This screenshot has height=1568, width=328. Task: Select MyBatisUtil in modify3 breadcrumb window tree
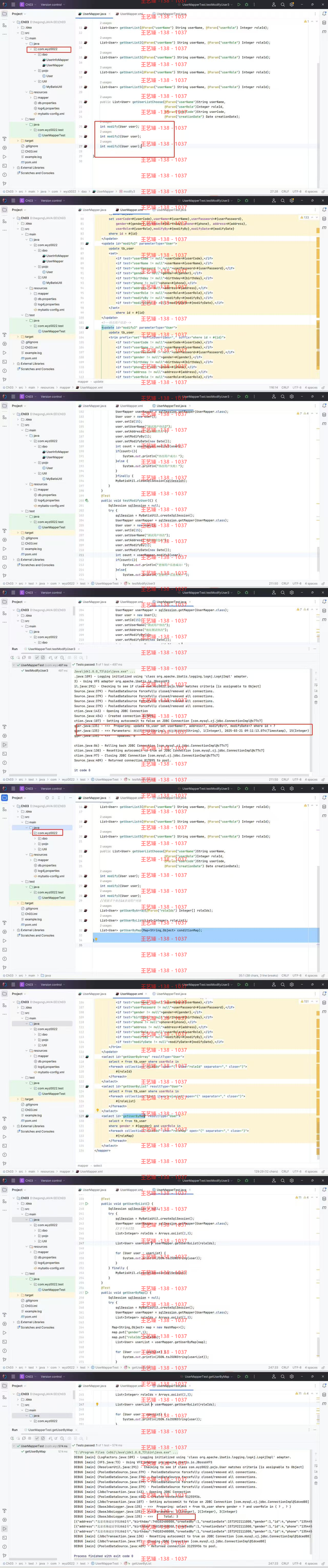tap(54, 86)
